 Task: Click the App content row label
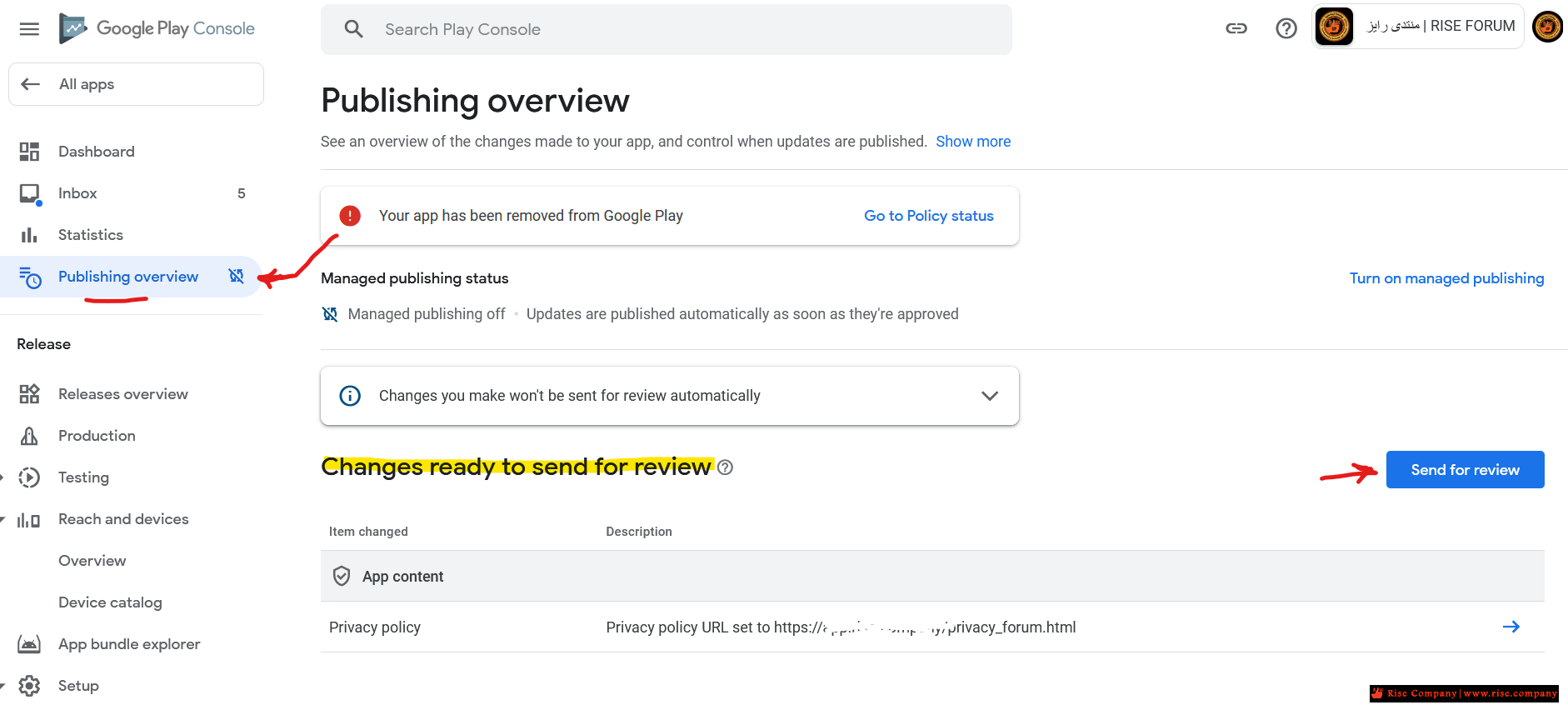click(x=402, y=577)
